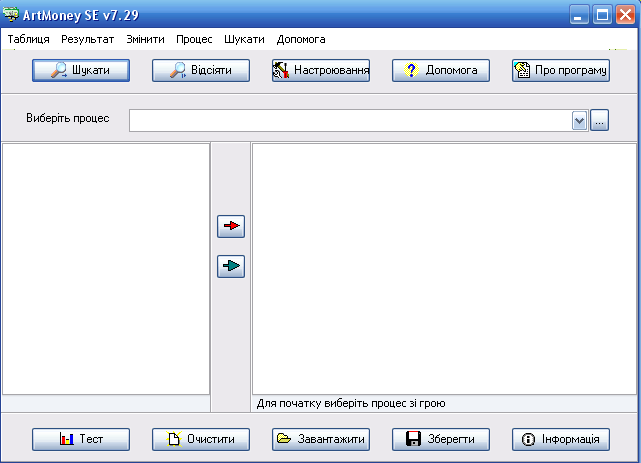Click the teal arrow transfer button
This screenshot has width=641, height=463.
(x=231, y=266)
